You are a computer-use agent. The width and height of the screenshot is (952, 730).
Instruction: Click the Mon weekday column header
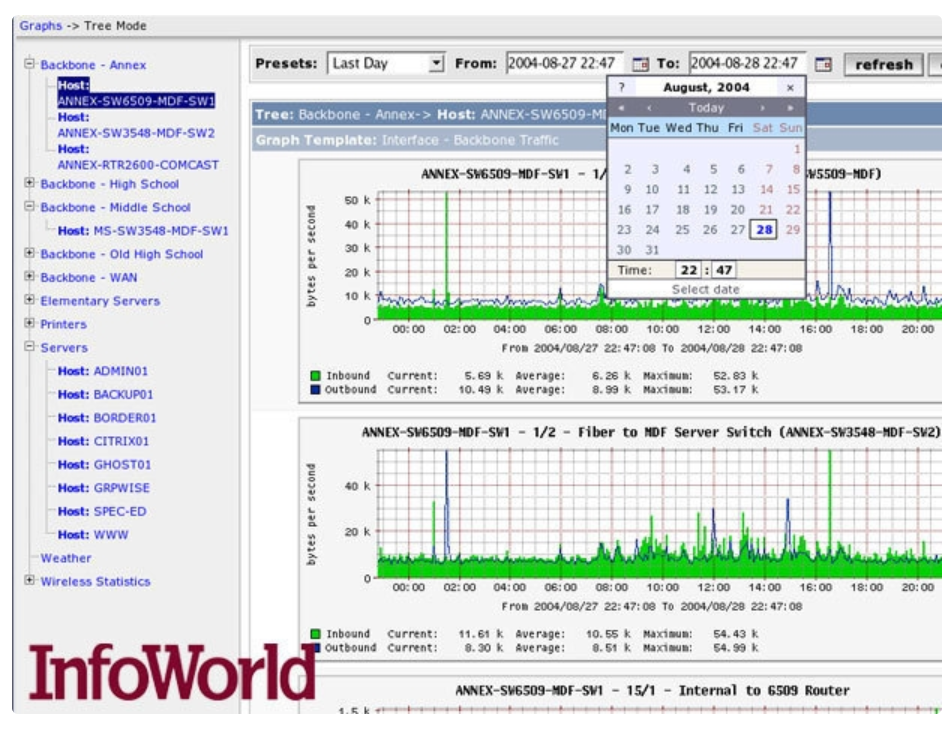[622, 128]
